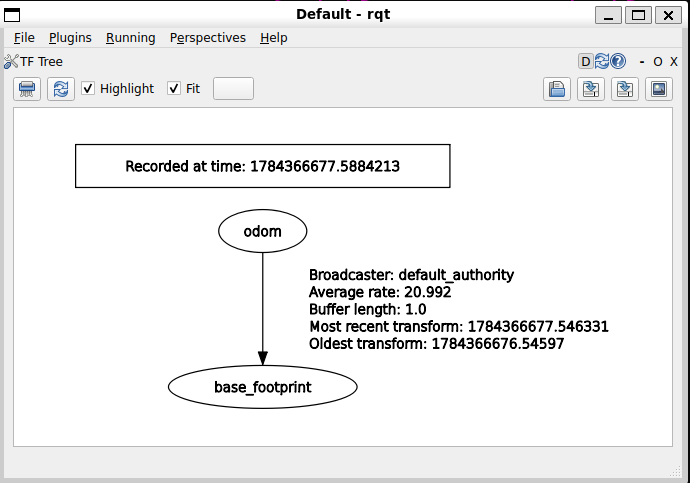Save the graph as DOT file
This screenshot has width=690, height=483.
(x=591, y=89)
